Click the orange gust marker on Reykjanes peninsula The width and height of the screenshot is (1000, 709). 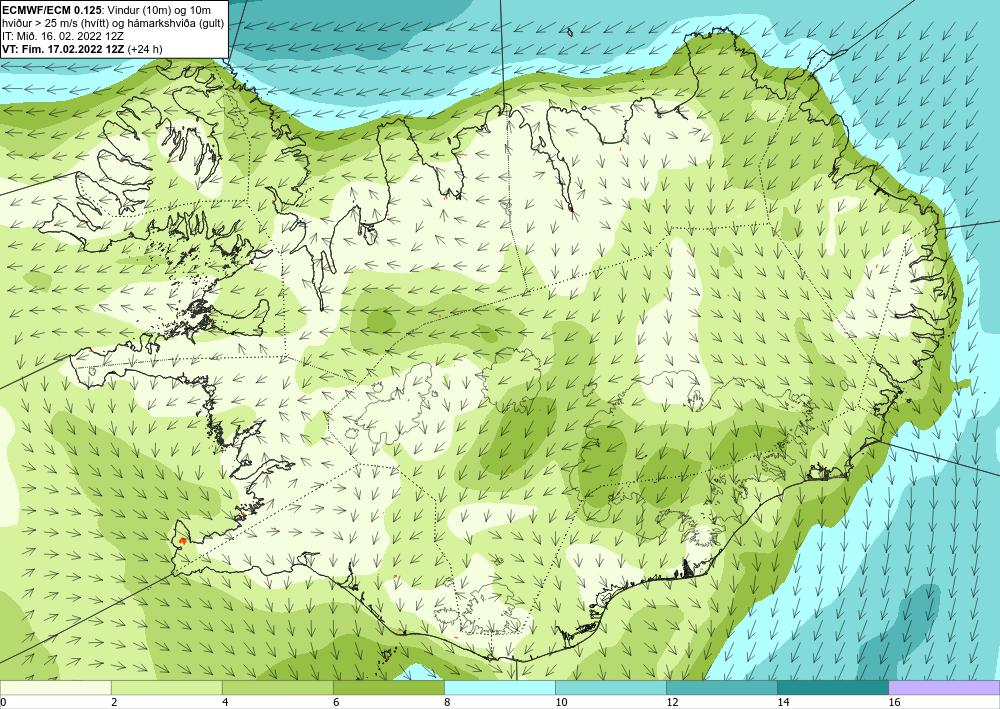[183, 540]
